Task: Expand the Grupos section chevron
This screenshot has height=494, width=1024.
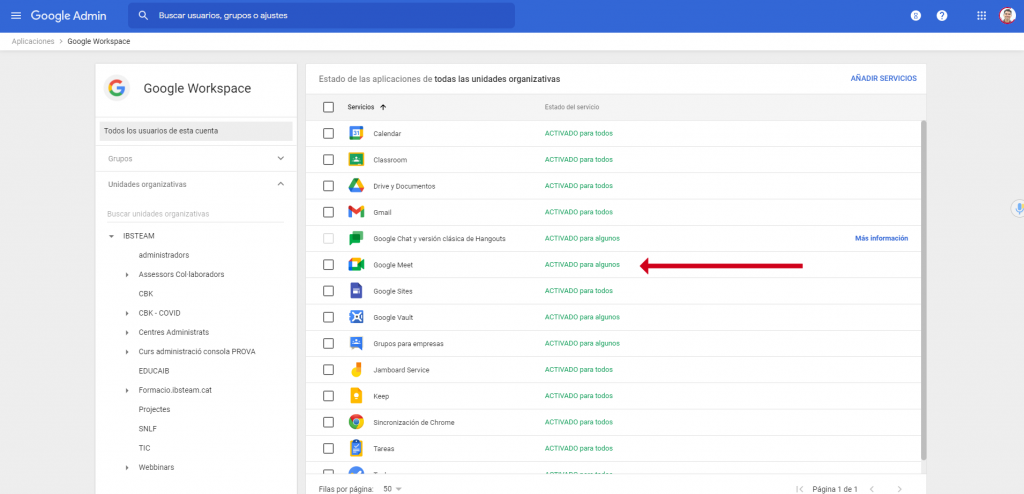Action: 281,158
